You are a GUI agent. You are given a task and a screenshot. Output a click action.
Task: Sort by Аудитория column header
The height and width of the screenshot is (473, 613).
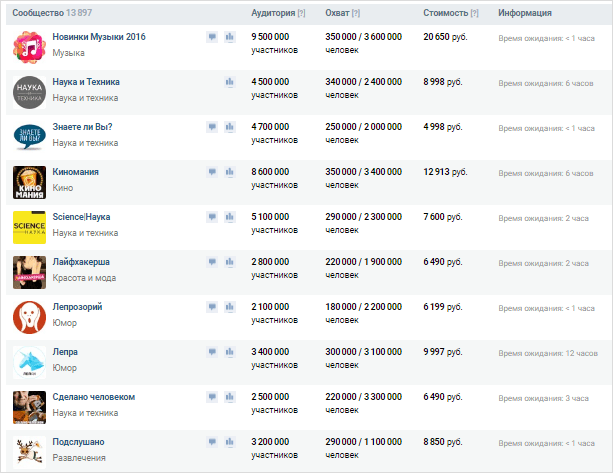[272, 13]
